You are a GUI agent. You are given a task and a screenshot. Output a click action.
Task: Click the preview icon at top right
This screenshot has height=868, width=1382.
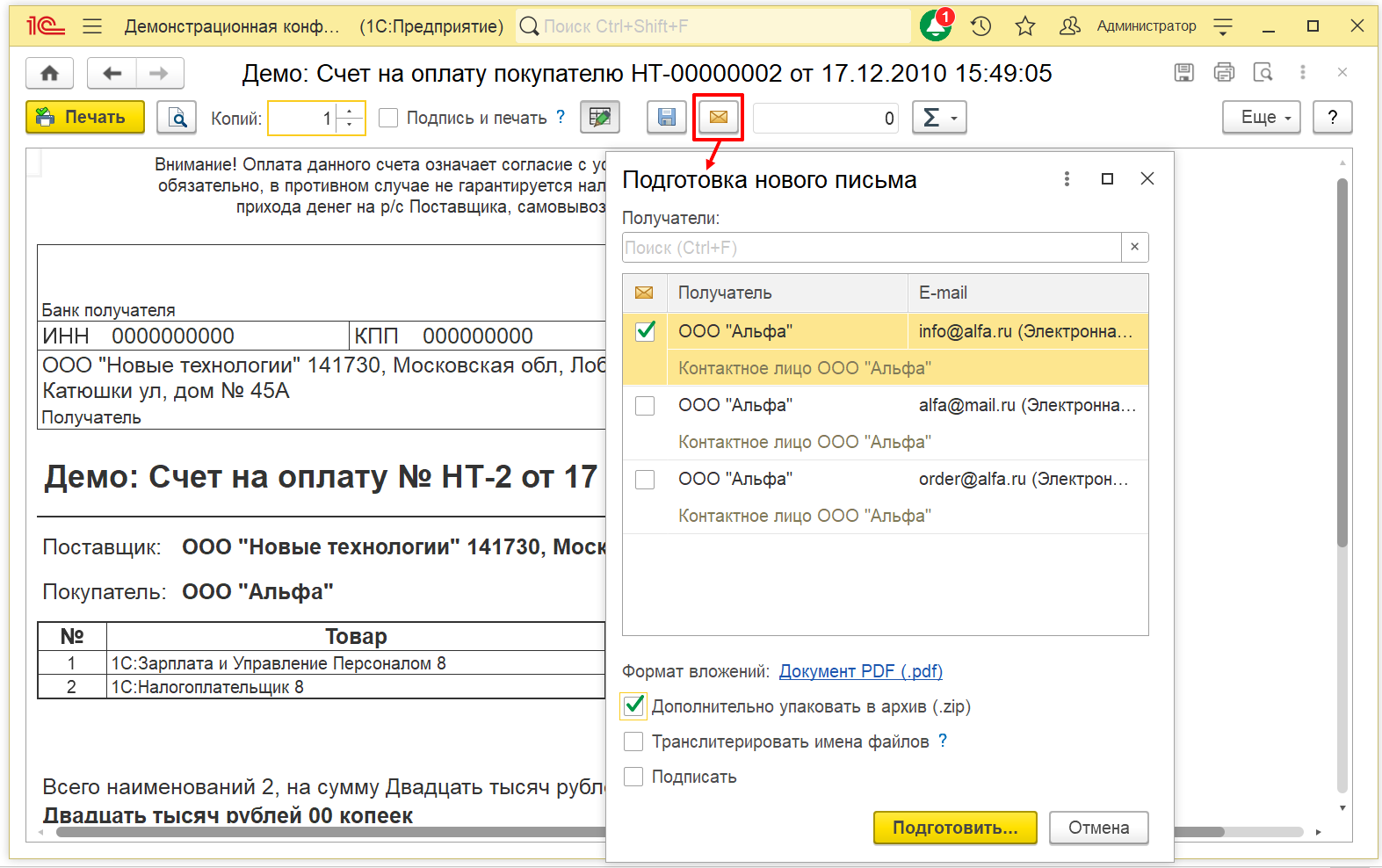coord(1263,72)
